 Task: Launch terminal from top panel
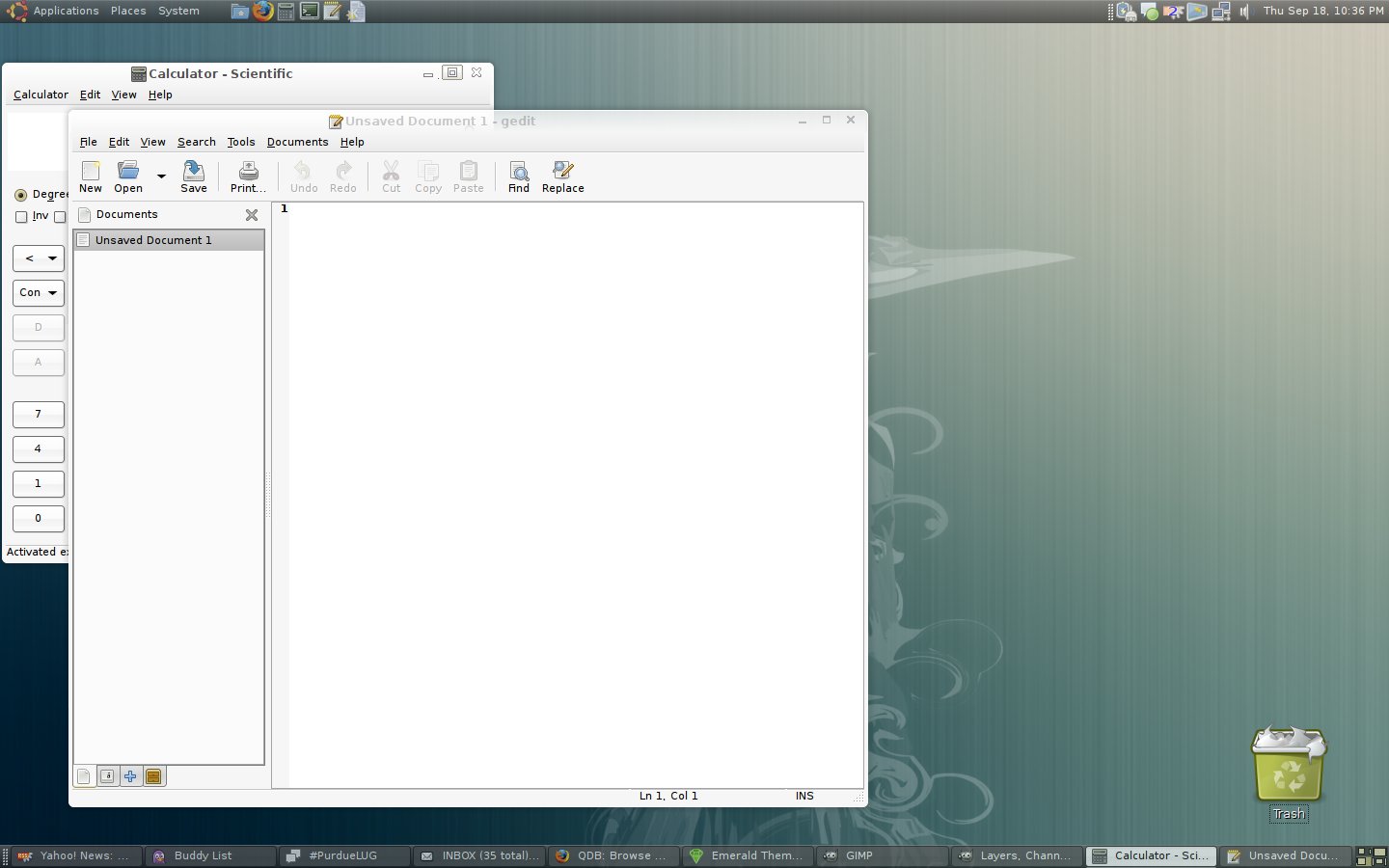310,12
